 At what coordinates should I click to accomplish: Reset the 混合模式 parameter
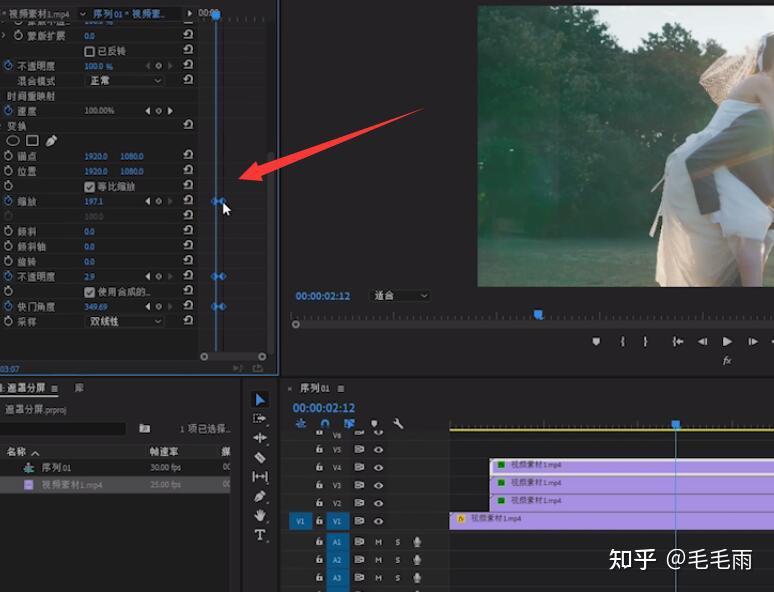[188, 79]
